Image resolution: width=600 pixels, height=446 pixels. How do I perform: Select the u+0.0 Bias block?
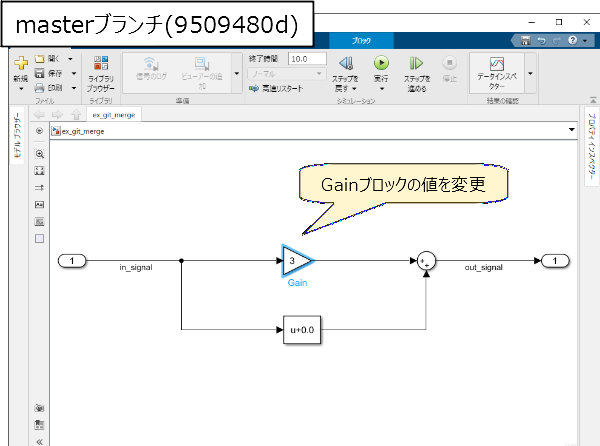(302, 330)
